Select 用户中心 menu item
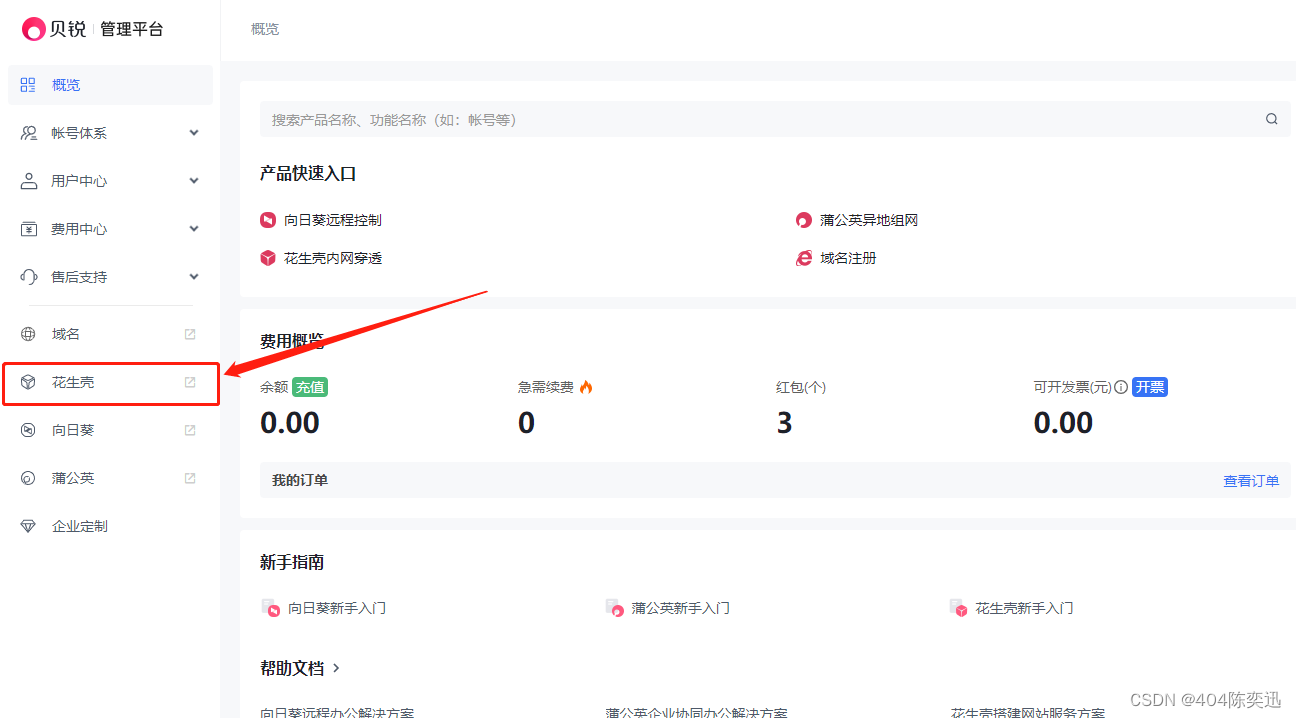This screenshot has height=718, width=1296. 110,181
